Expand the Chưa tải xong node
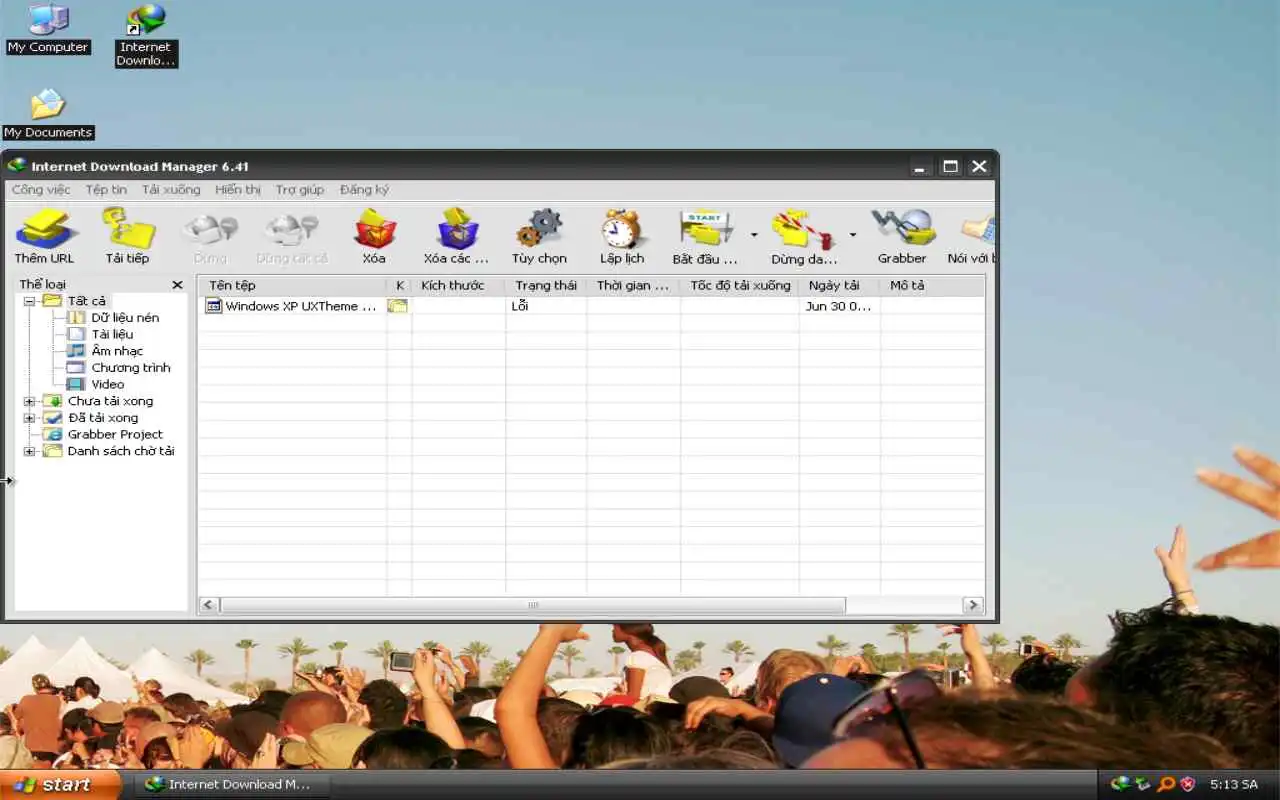 click(29, 401)
